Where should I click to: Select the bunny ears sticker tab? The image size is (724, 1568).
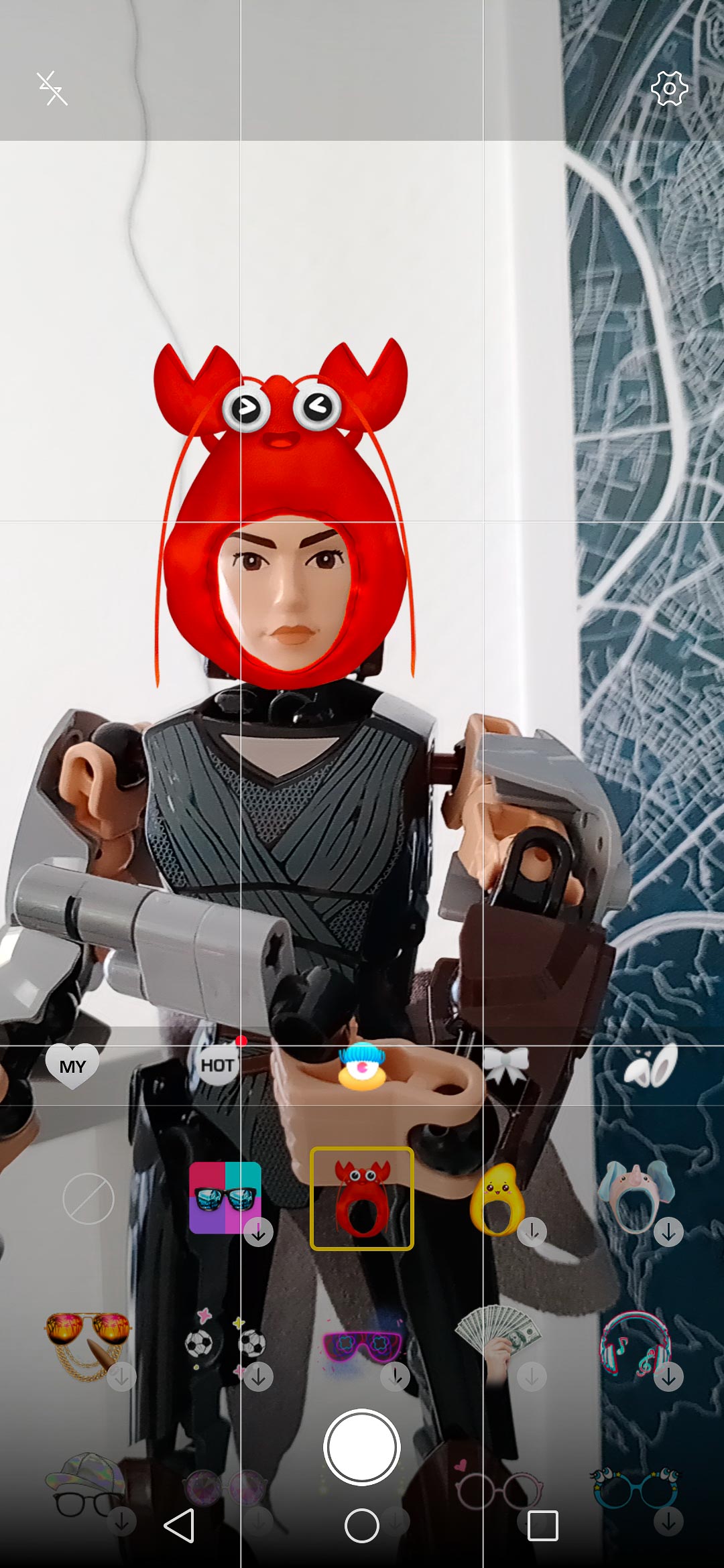coord(651,1065)
